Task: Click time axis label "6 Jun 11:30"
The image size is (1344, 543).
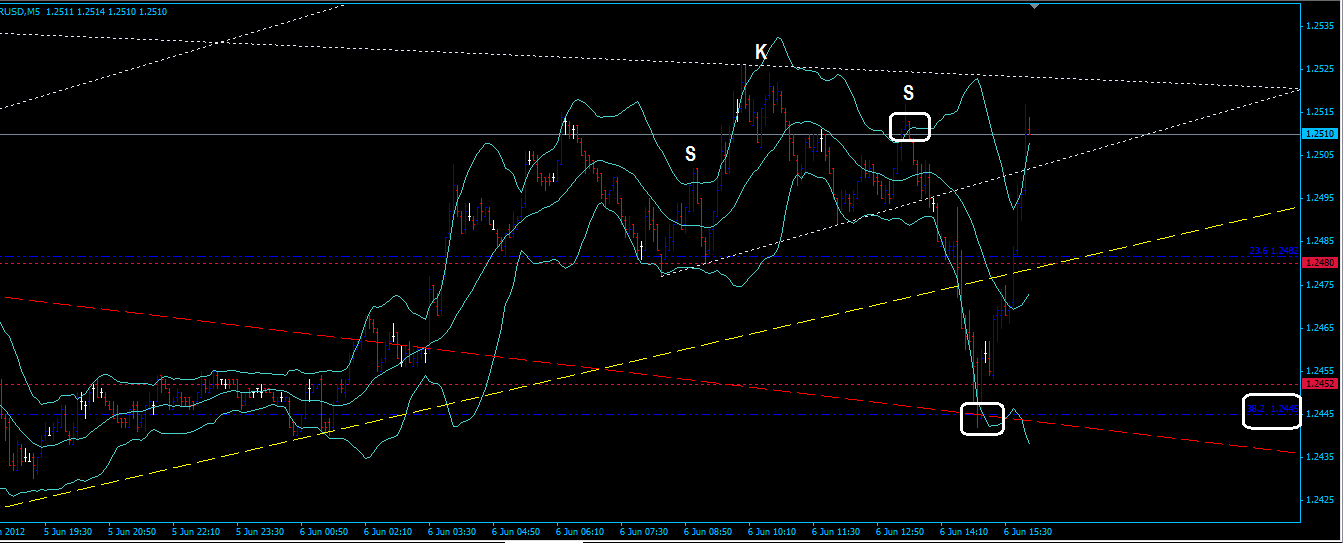Action: [x=837, y=533]
